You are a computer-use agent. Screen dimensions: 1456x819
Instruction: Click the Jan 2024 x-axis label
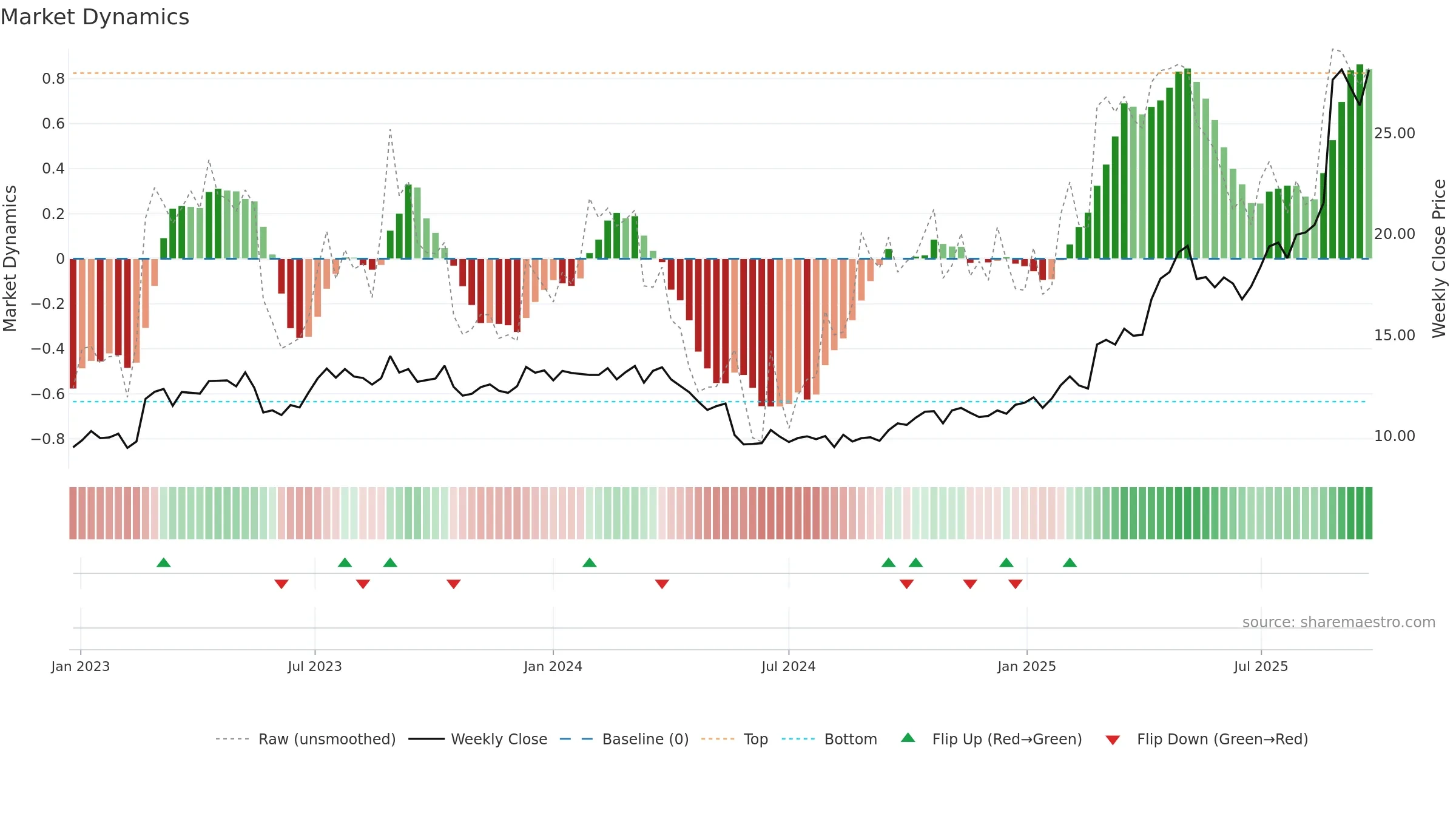553,666
